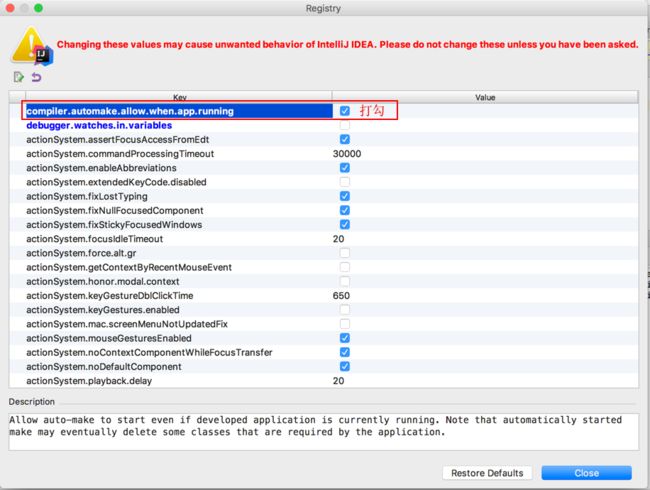Image resolution: width=650 pixels, height=490 pixels.
Task: Select the debugger.watches.in.variables row
Action: pos(323,125)
